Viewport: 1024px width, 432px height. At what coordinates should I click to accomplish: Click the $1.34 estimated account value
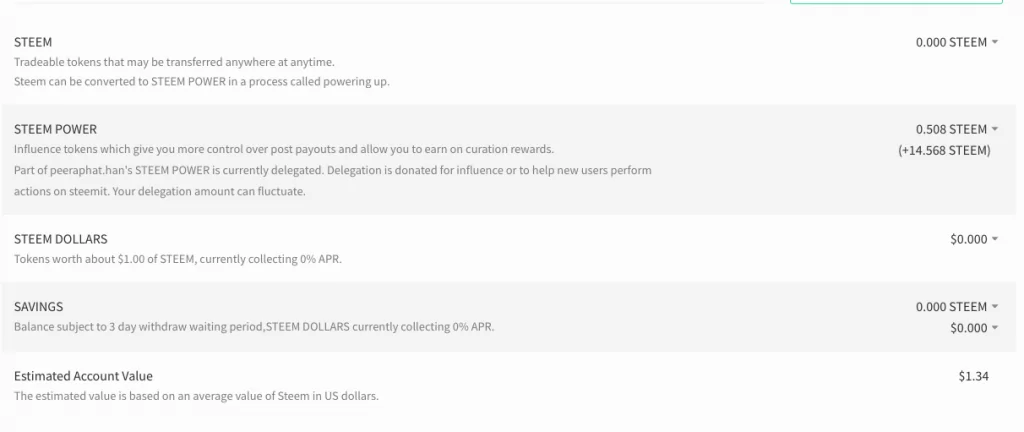point(973,376)
